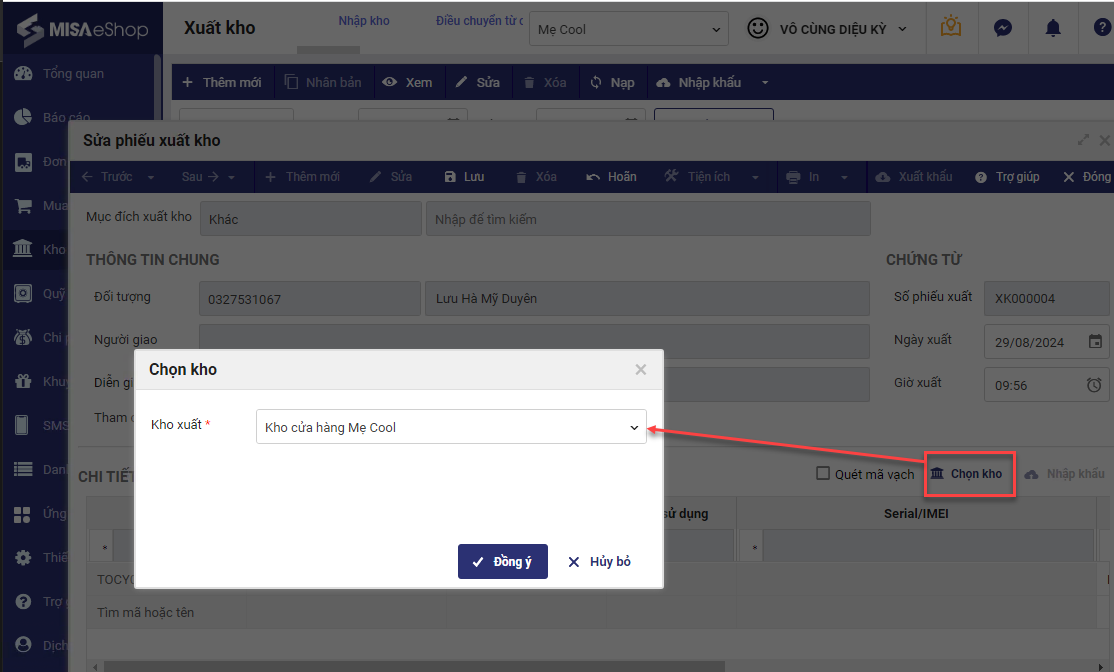Expand the Sửa phiếu xuất kho dialog
Viewport: 1114px width, 672px height.
(1083, 140)
